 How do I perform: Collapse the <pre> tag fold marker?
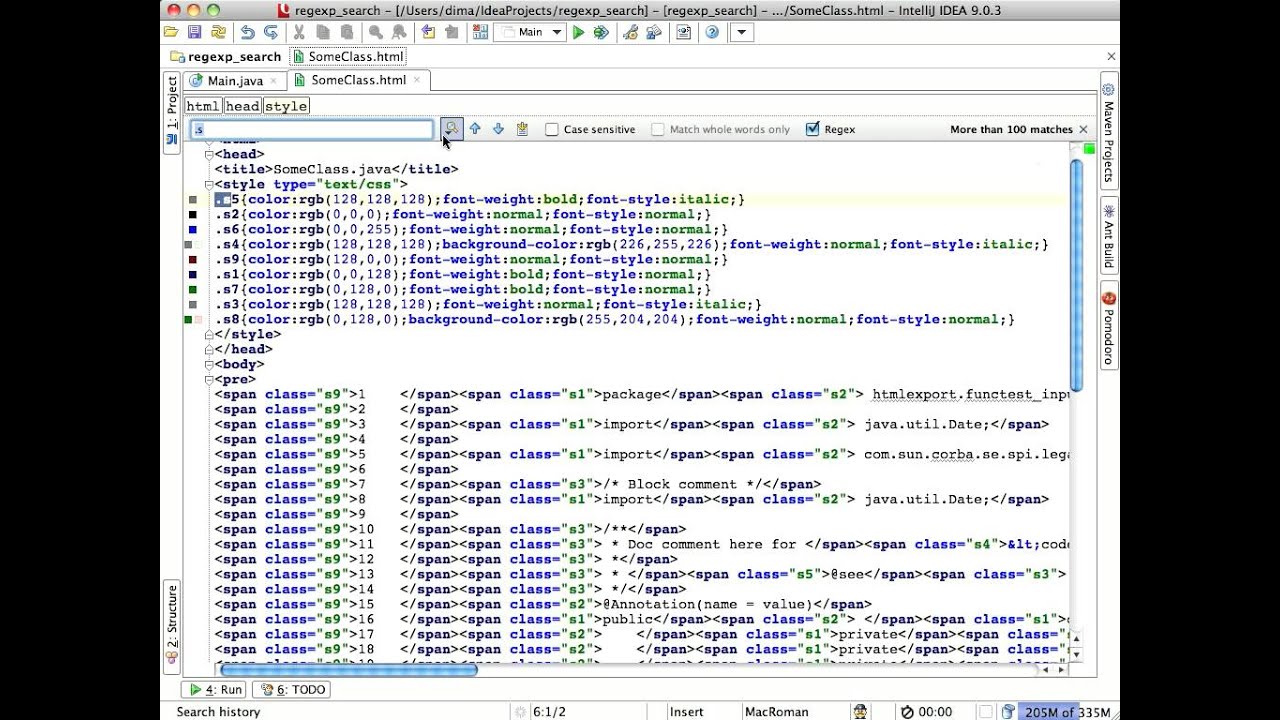pos(209,379)
